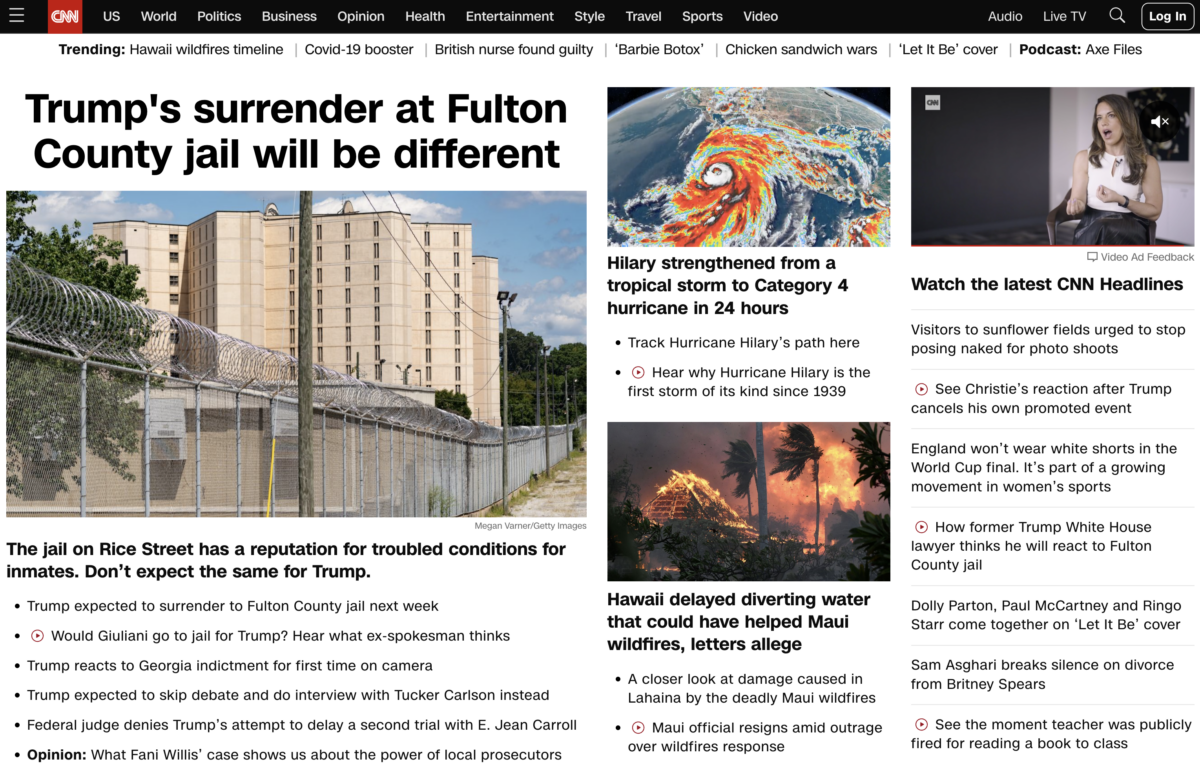Image resolution: width=1200 pixels, height=767 pixels.
Task: Open England white shorts World Cup story
Action: coord(1044,467)
